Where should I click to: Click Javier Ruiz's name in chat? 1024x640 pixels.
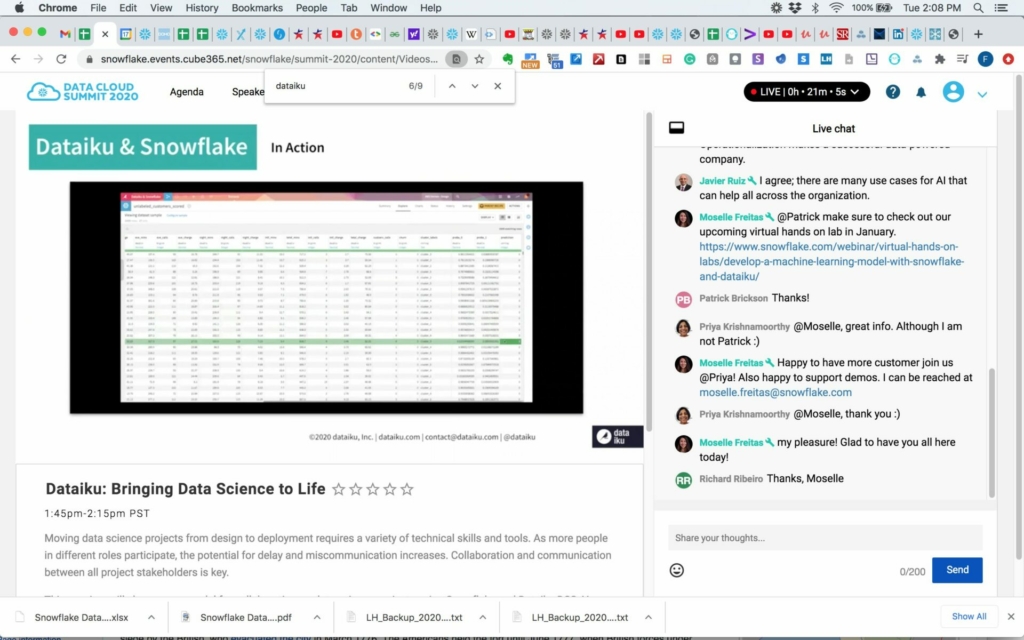point(722,180)
